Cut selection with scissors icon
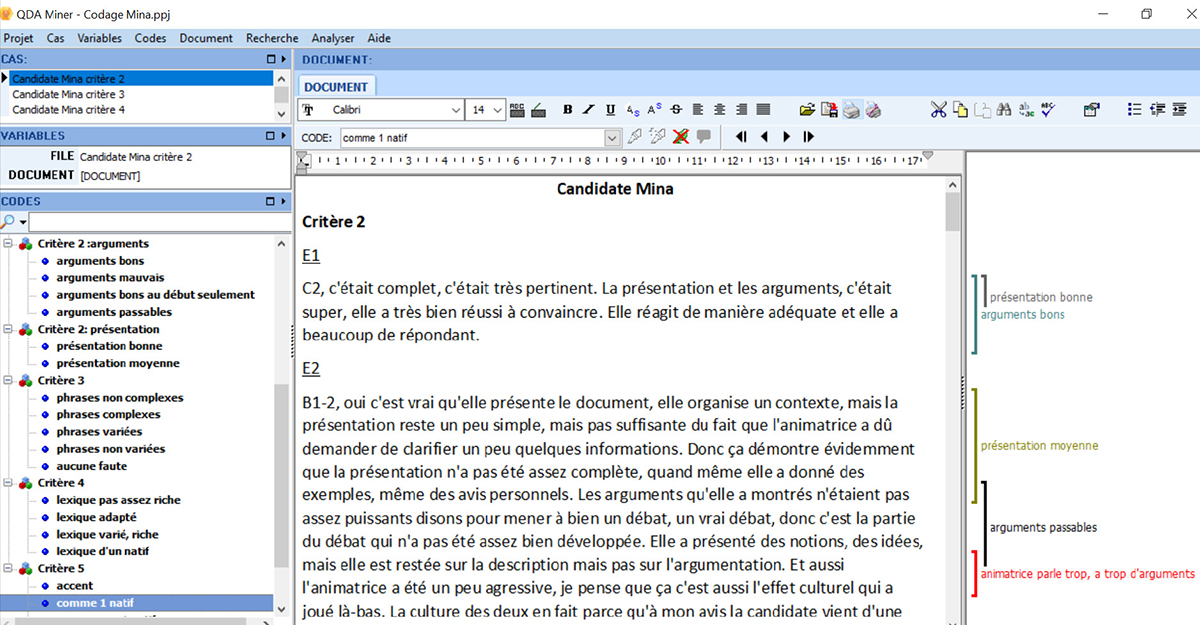Viewport: 1200px width, 625px height. (938, 110)
